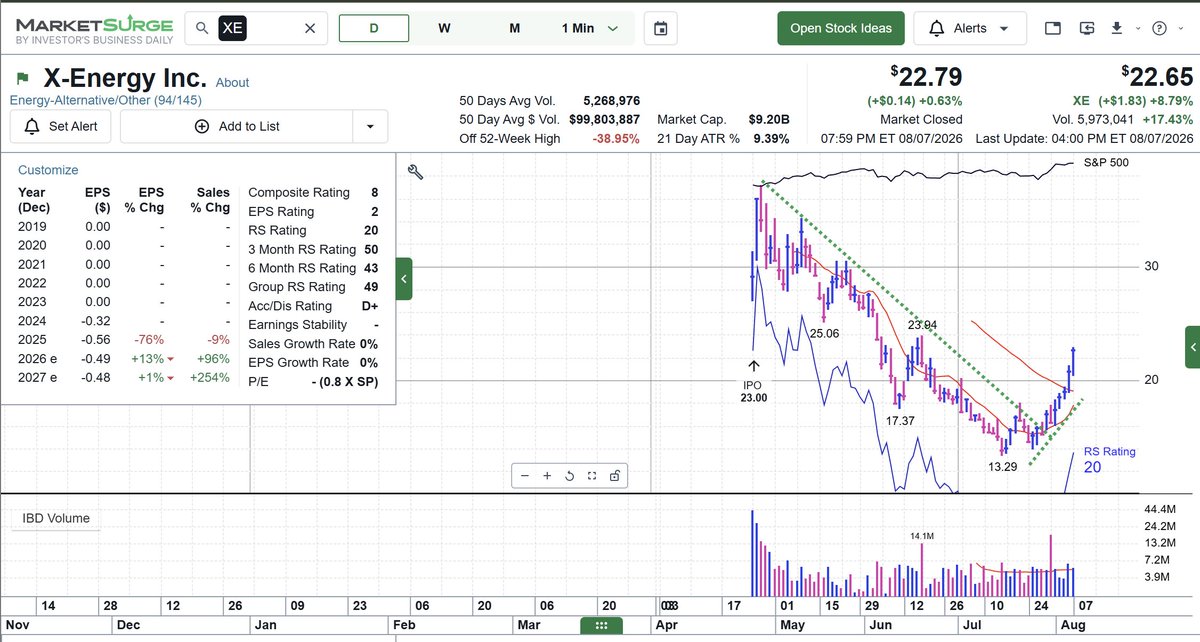The height and width of the screenshot is (642, 1200).
Task: Open the calendar date picker
Action: (660, 28)
